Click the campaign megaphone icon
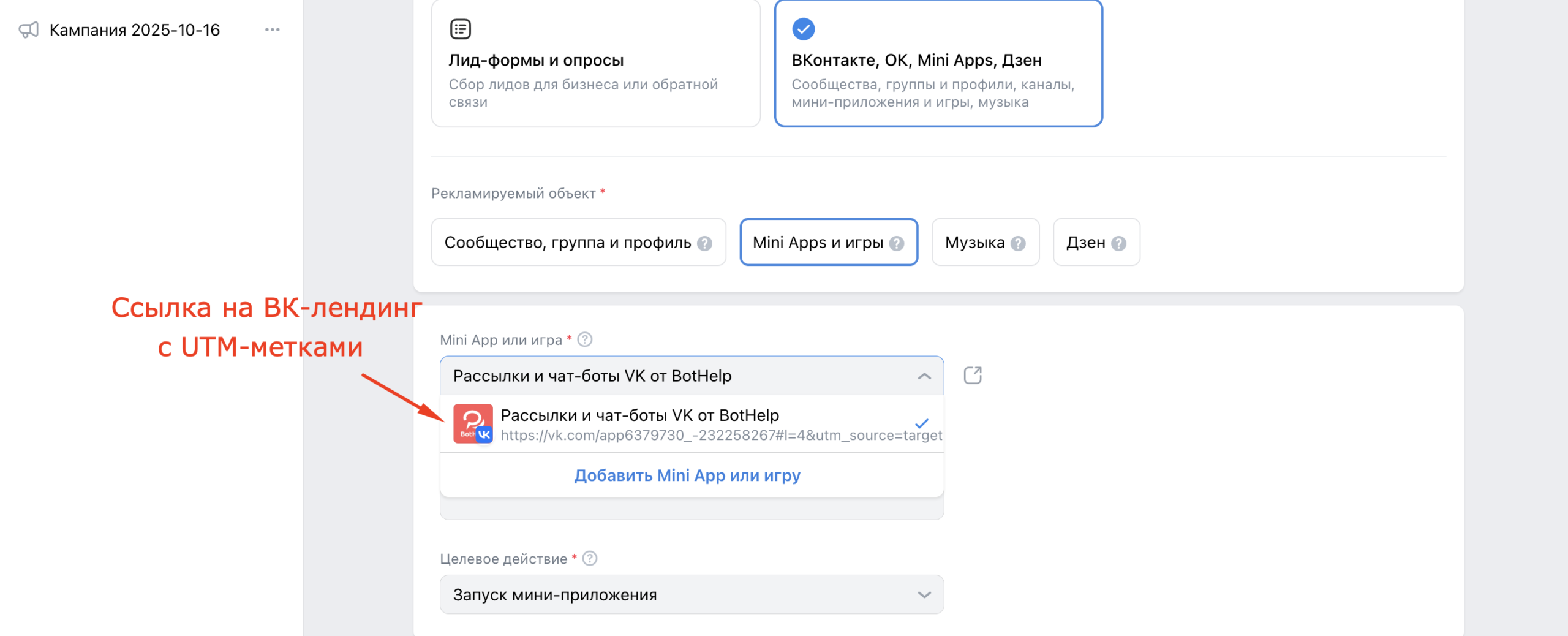This screenshot has width=1568, height=636. pos(29,30)
